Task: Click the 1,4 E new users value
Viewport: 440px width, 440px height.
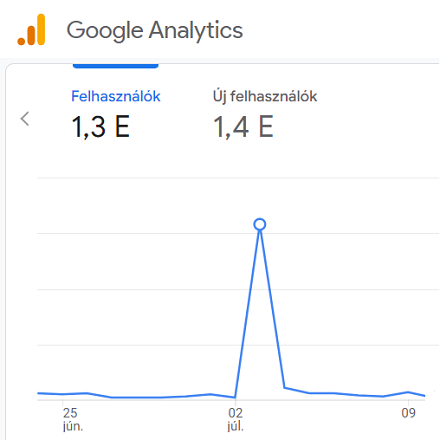Action: pyautogui.click(x=243, y=127)
